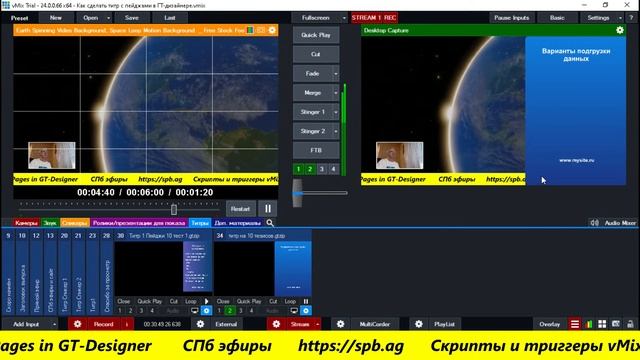Click the Pause Inputs button
The image size is (640, 360).
coord(511,18)
